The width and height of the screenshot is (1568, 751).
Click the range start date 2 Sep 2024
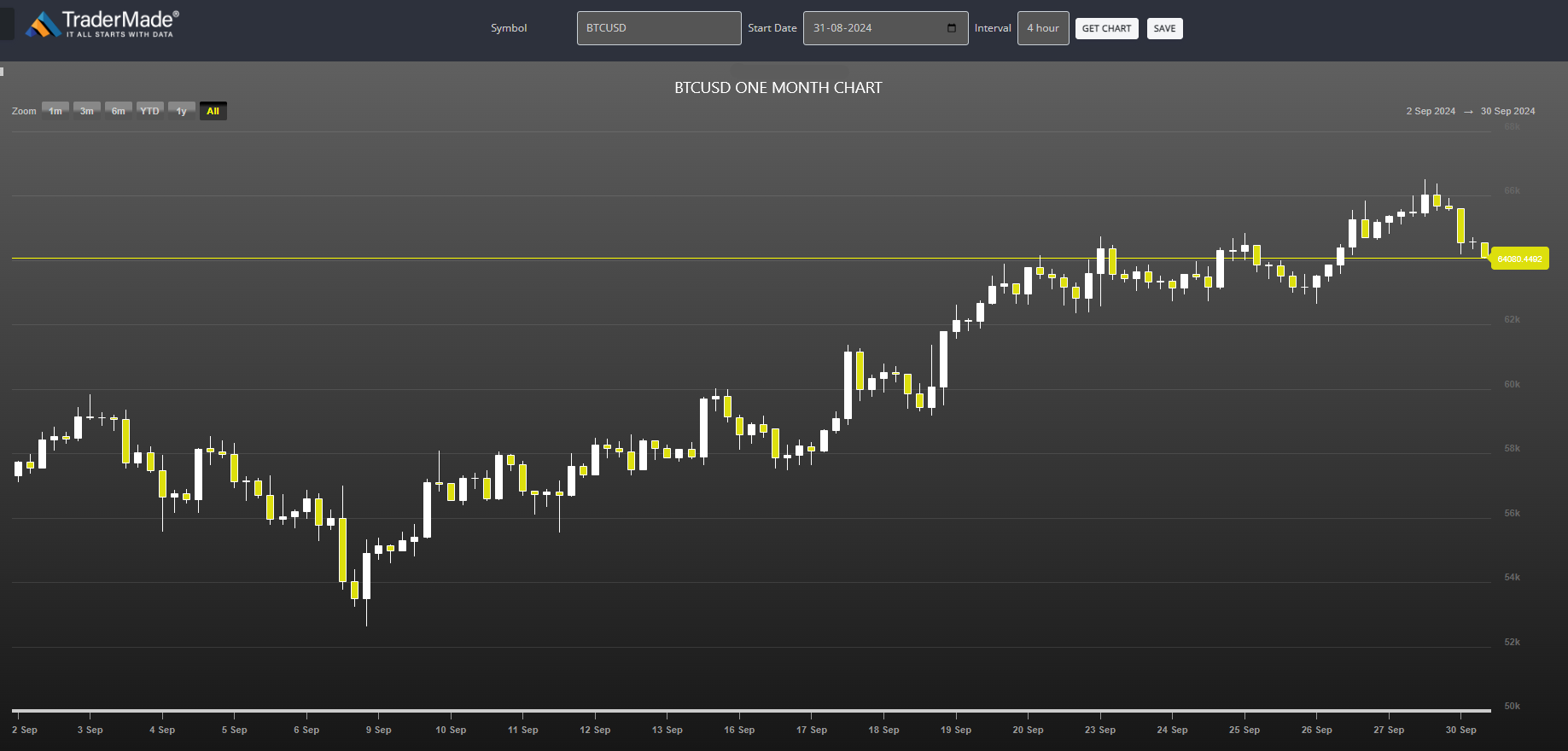pos(1431,111)
